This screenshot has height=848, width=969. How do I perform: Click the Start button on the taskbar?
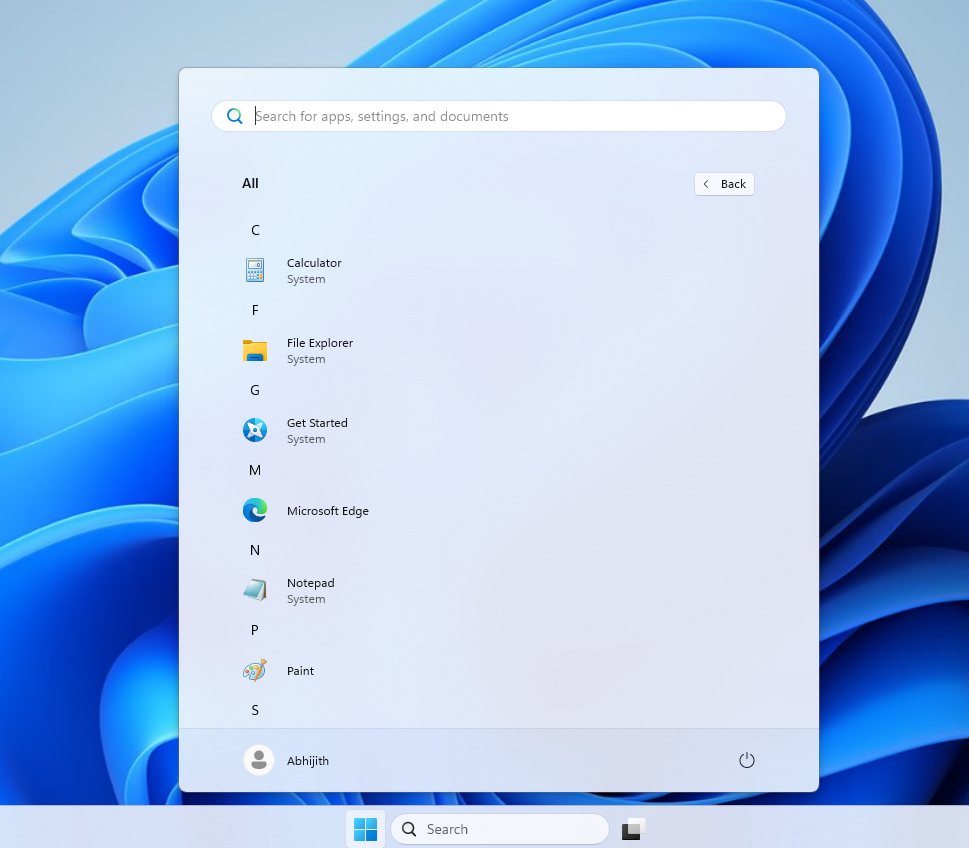click(x=365, y=829)
